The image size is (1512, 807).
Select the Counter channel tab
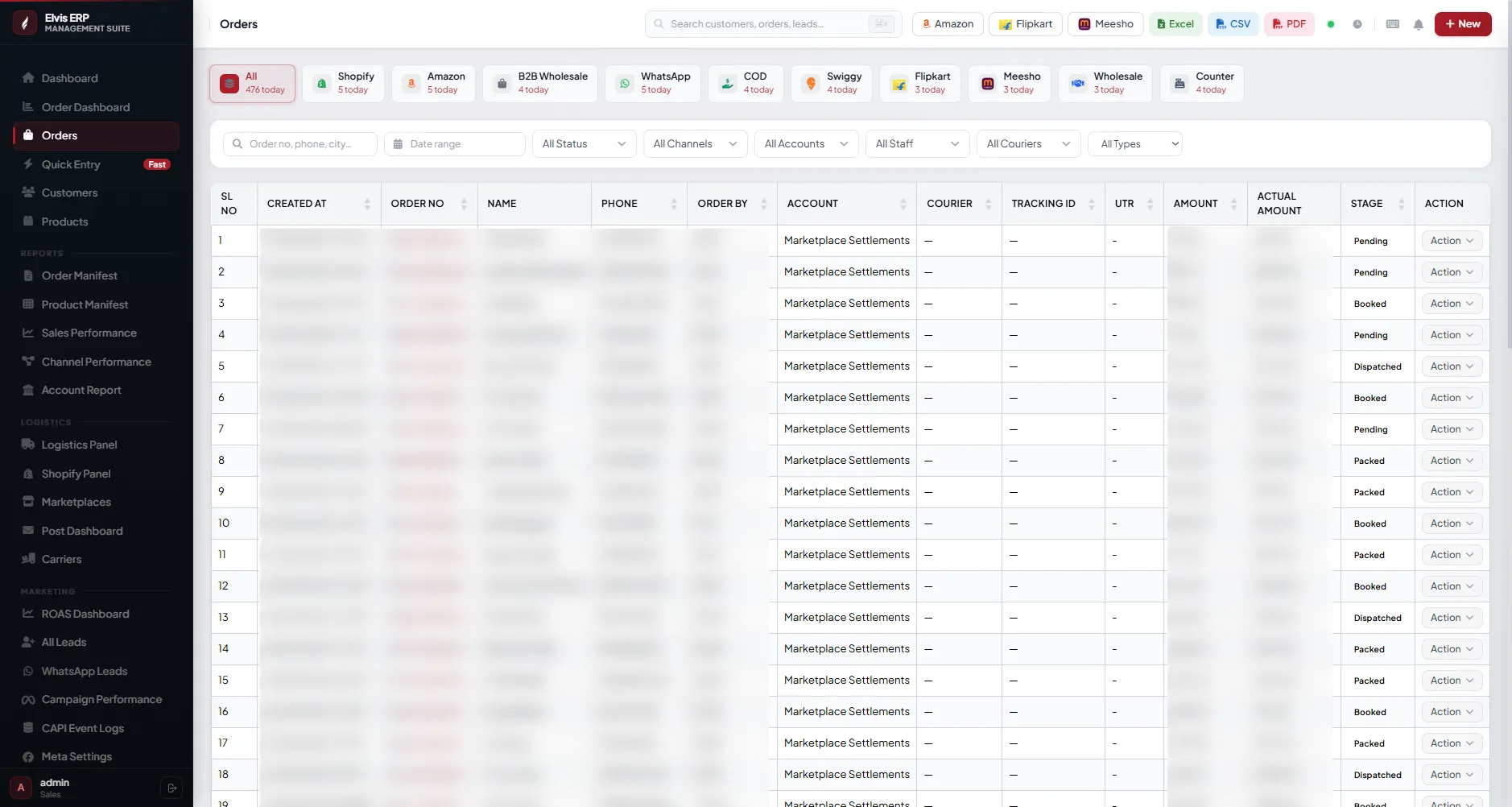(1202, 84)
